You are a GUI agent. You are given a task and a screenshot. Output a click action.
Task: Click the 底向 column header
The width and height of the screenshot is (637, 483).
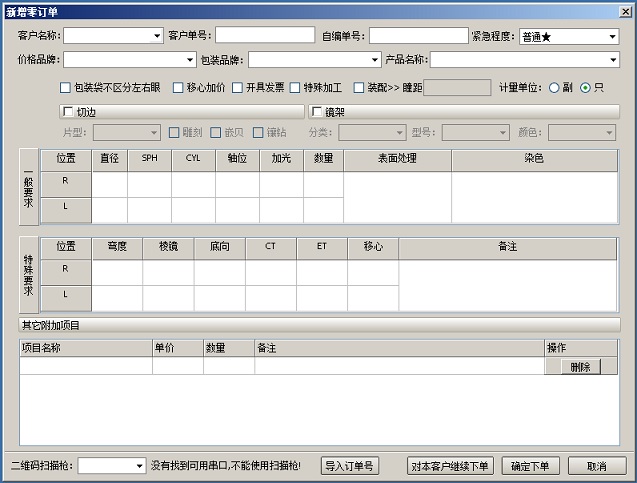pos(220,248)
